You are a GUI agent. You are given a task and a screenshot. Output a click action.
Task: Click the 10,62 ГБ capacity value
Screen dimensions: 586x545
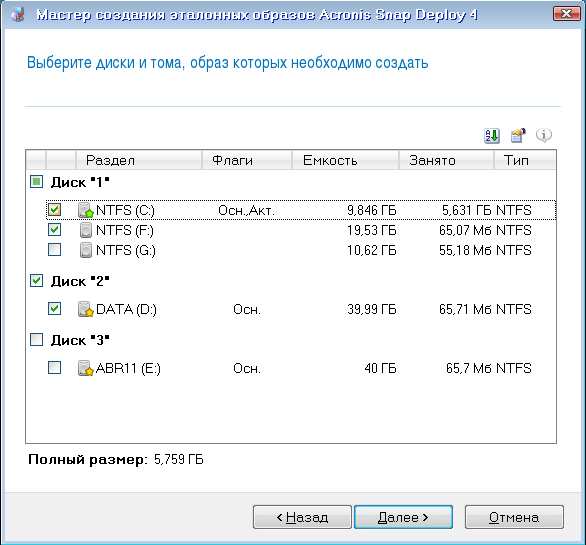[x=371, y=250]
